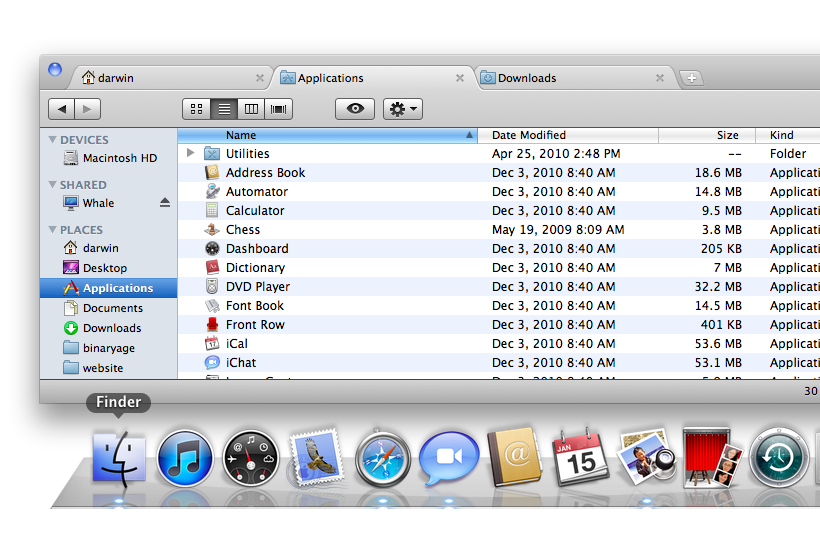Close the Applications tab

[x=460, y=78]
